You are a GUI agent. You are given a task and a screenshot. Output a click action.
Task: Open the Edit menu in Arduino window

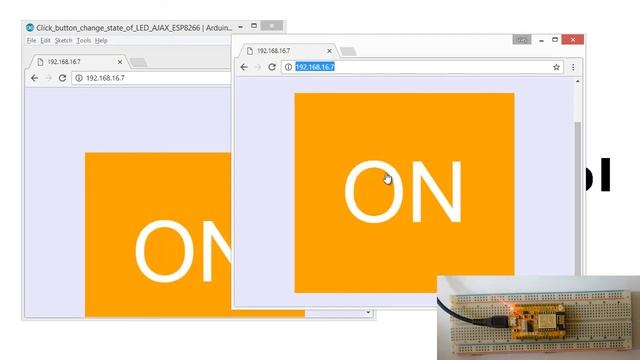tap(45, 40)
